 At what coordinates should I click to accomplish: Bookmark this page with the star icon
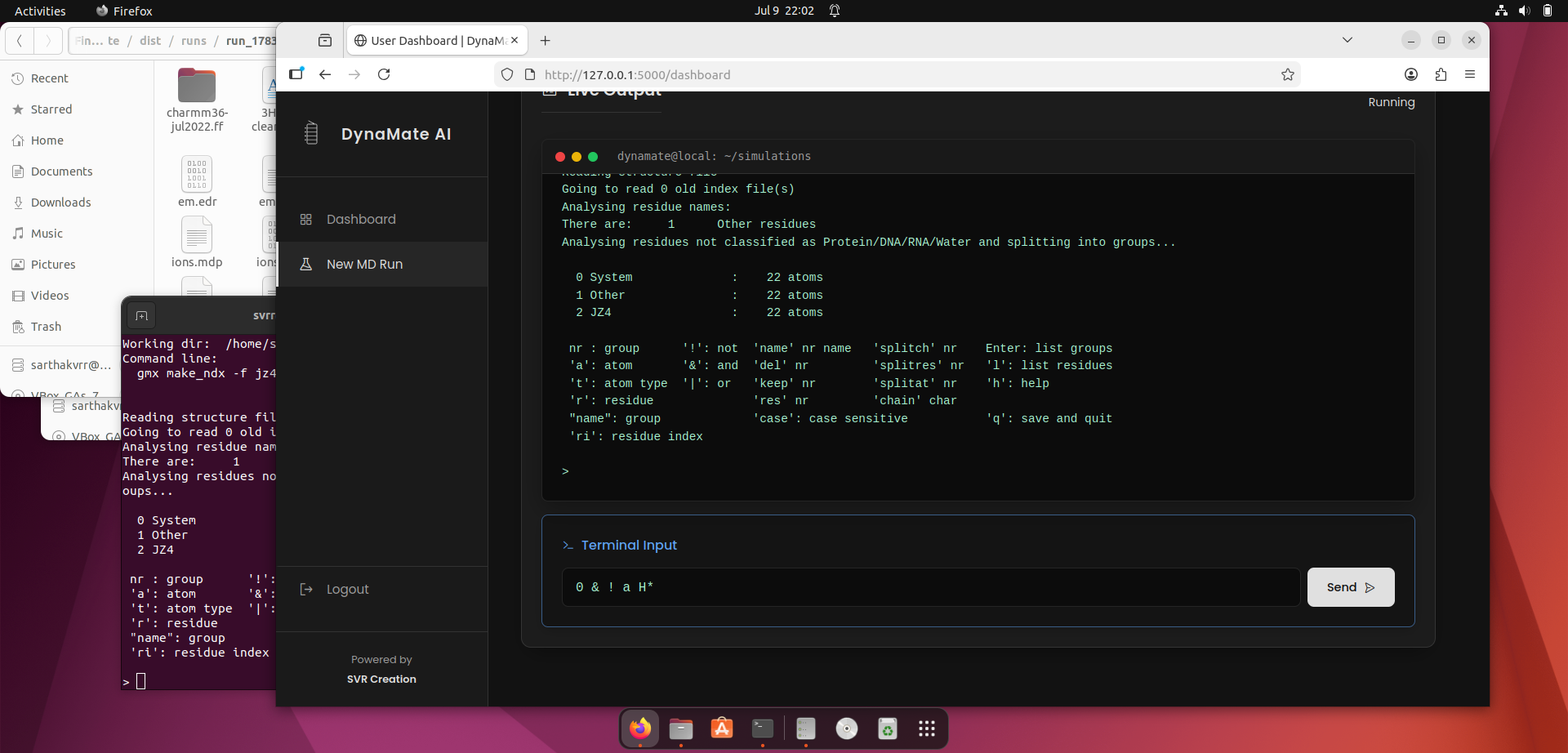[1288, 74]
